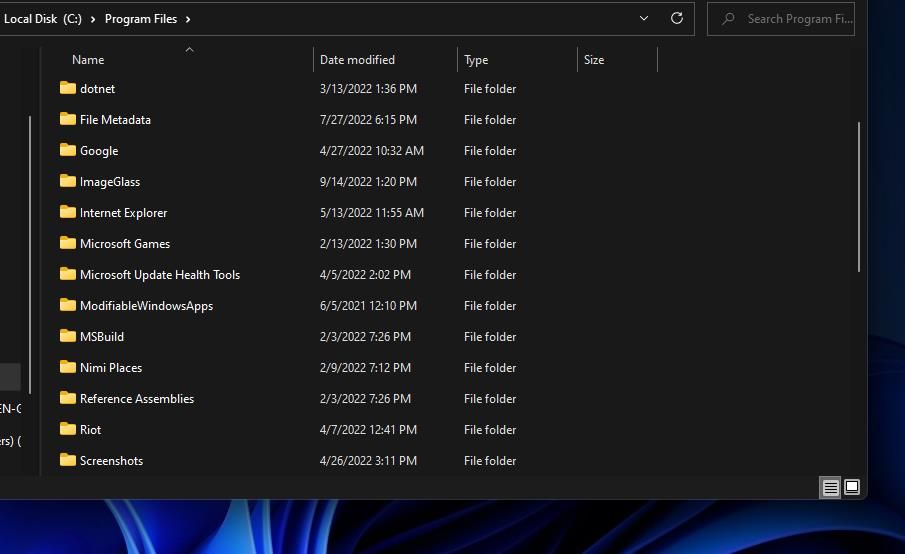Toggle sort direction arrow above Name
Image resolution: width=905 pixels, height=554 pixels.
189,50
